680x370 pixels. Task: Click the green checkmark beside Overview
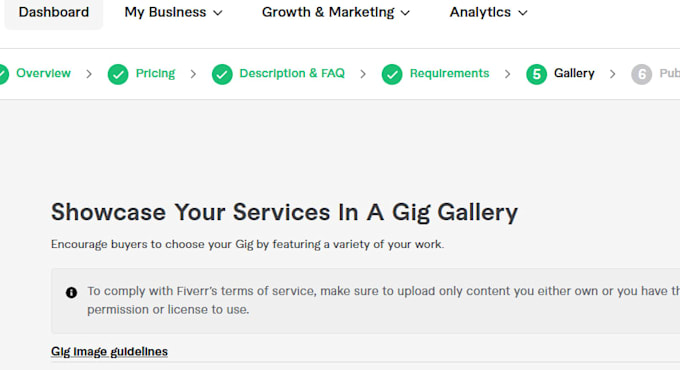[3, 74]
